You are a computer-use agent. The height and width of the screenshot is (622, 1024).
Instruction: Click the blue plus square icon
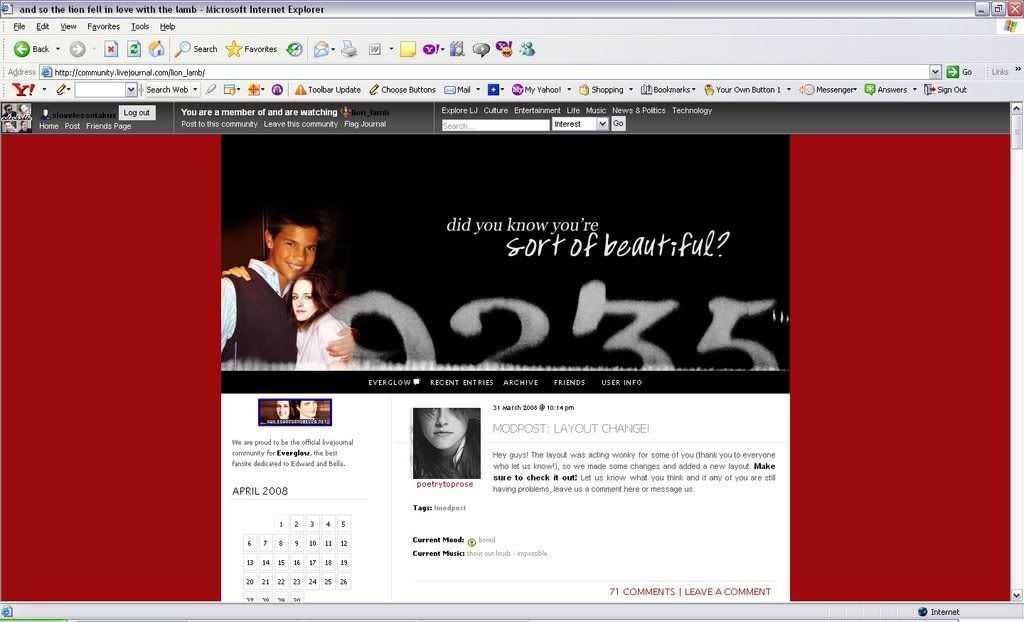[494, 90]
